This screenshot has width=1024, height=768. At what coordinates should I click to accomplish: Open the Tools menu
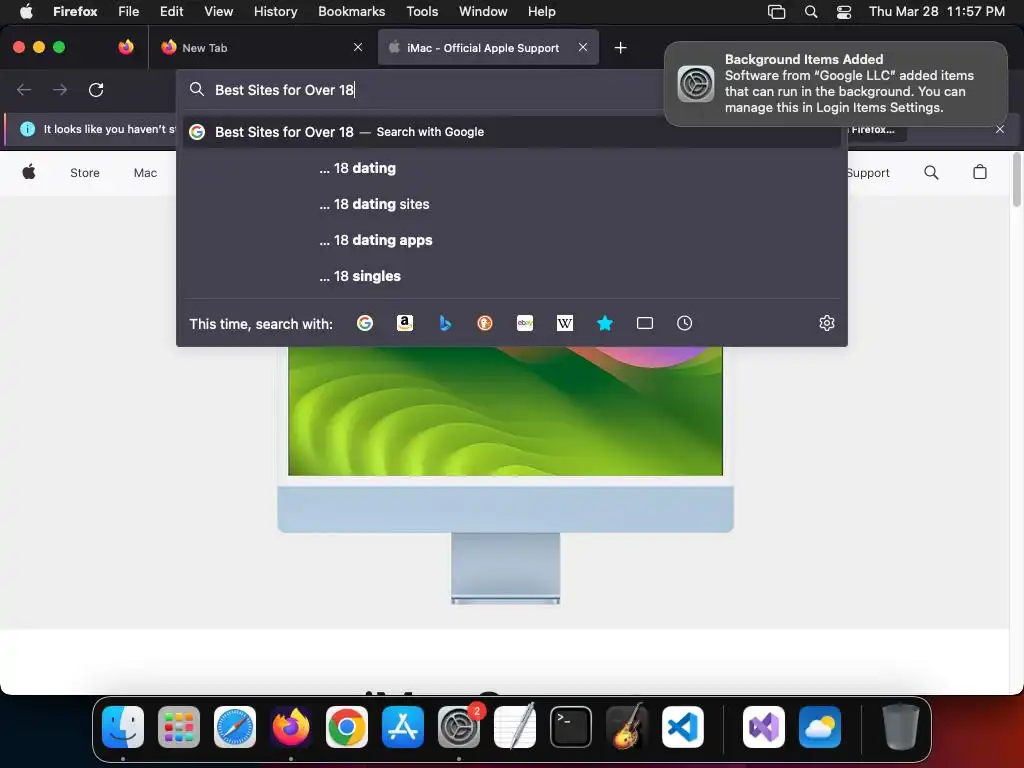point(422,12)
